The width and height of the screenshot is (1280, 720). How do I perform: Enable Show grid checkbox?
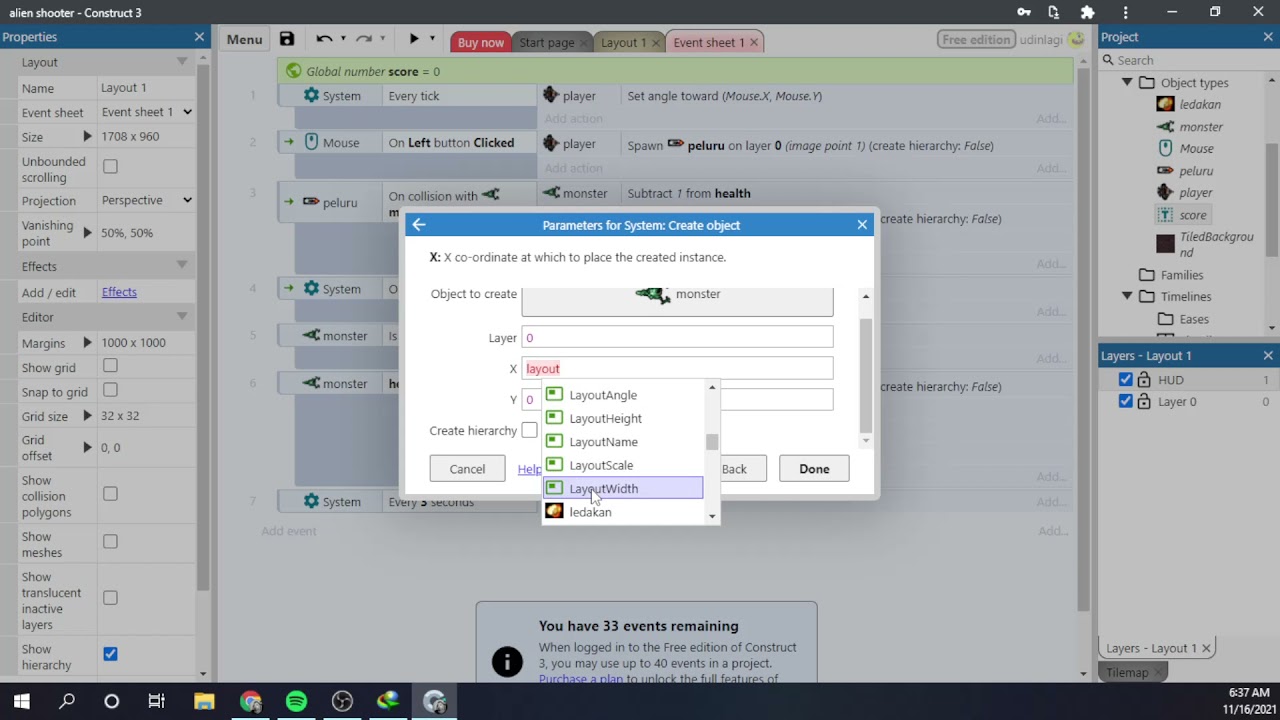click(x=110, y=366)
